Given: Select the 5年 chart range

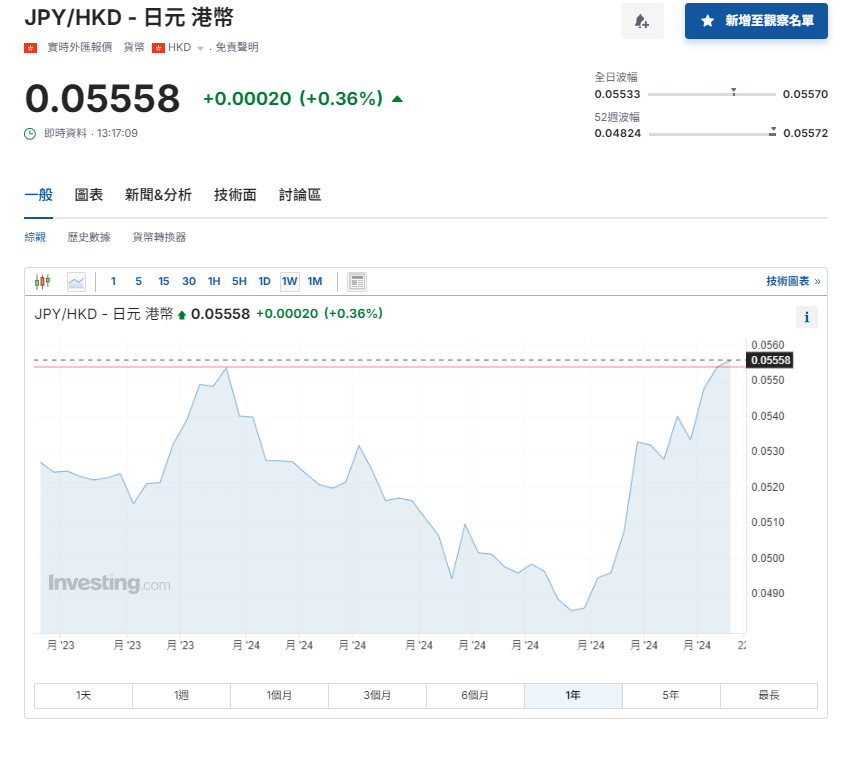Looking at the screenshot, I should (x=671, y=695).
